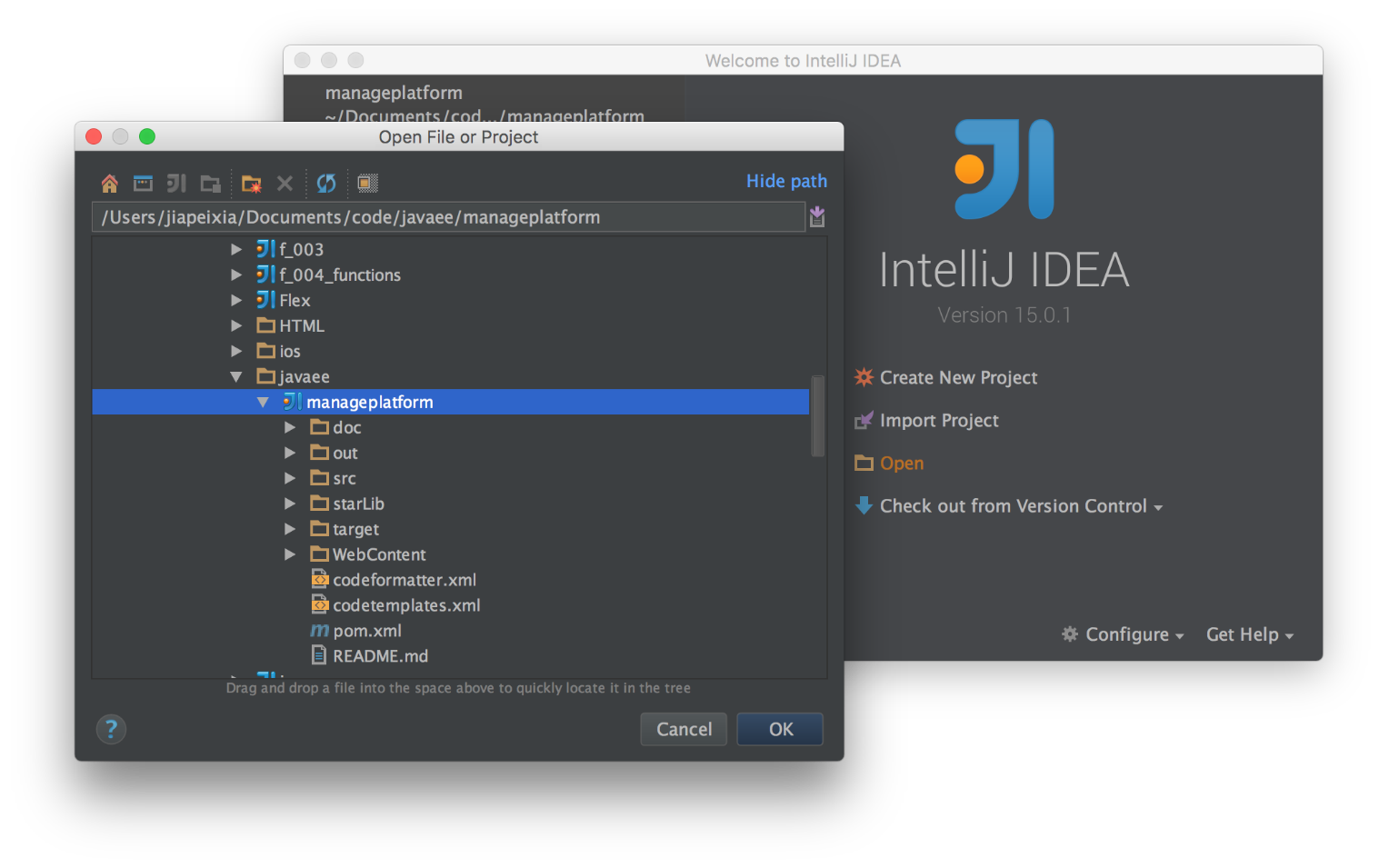The width and height of the screenshot is (1379, 868).
Task: Click the desktop directory toolbar icon
Action: point(143,184)
